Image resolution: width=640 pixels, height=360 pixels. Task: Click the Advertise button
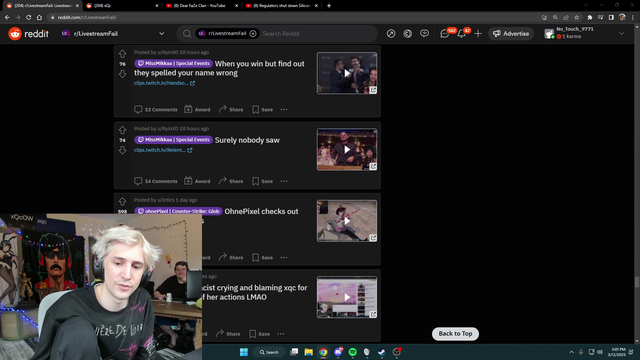[x=511, y=33]
